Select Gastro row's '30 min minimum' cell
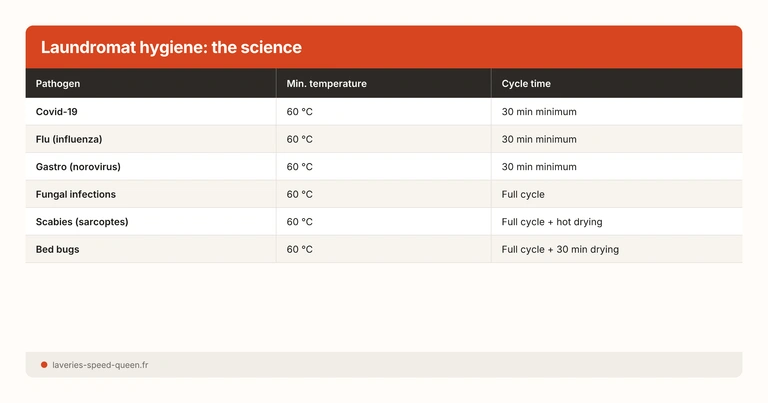 pyautogui.click(x=539, y=167)
